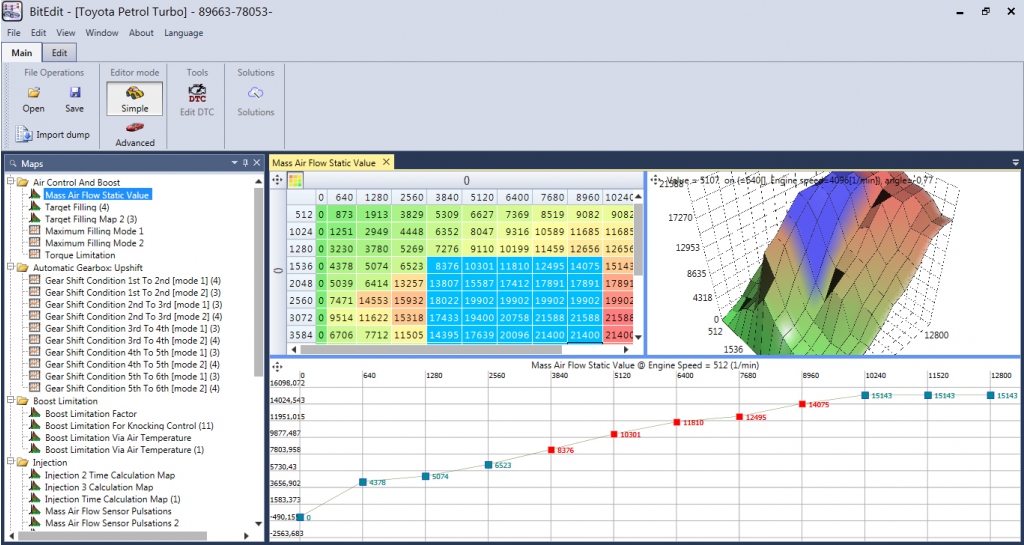Viewport: 1024px width, 545px height.
Task: Select Mass Air Flow Static Value map
Action: [x=98, y=195]
